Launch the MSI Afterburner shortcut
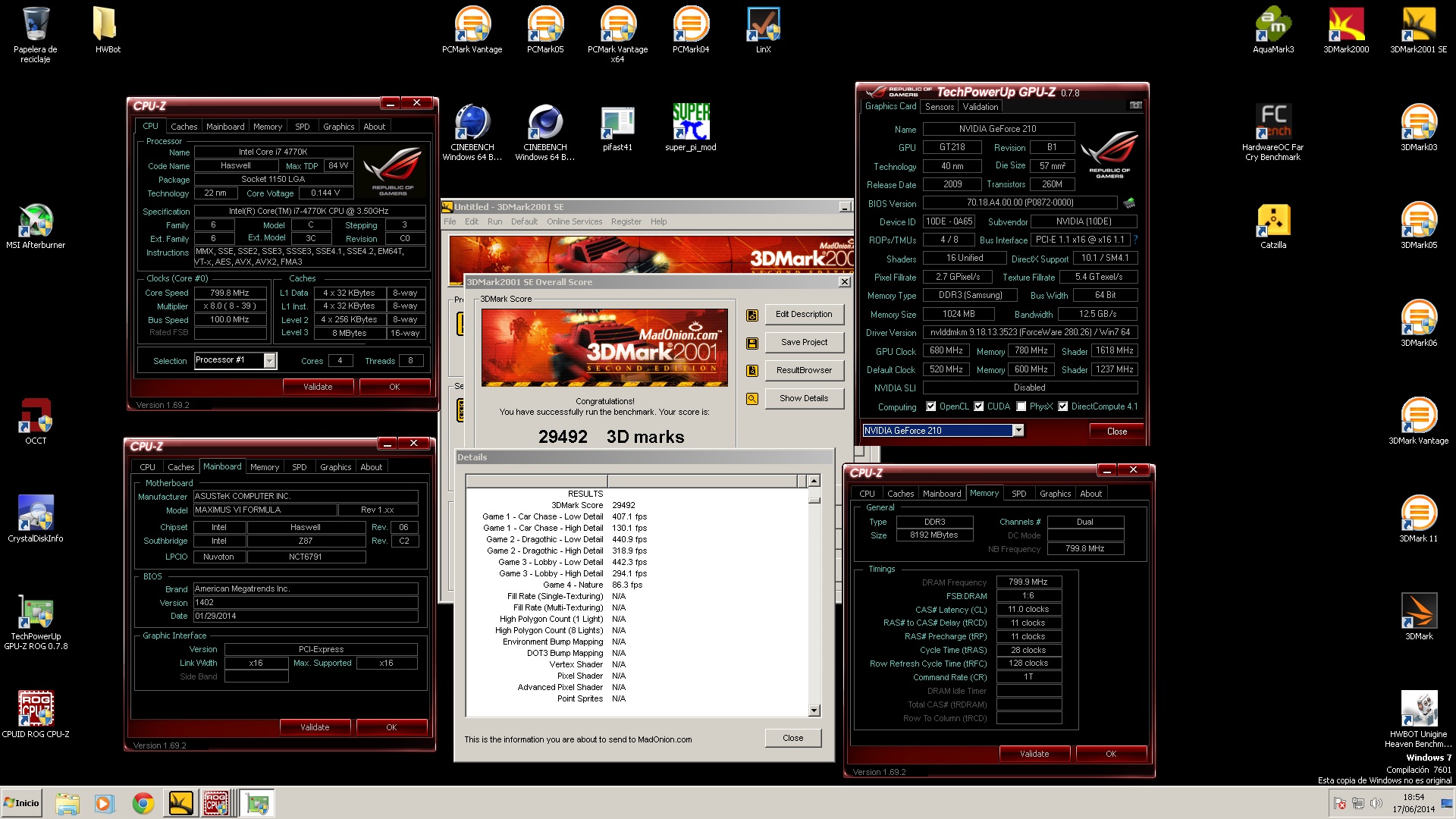The height and width of the screenshot is (819, 1456). coord(35,226)
